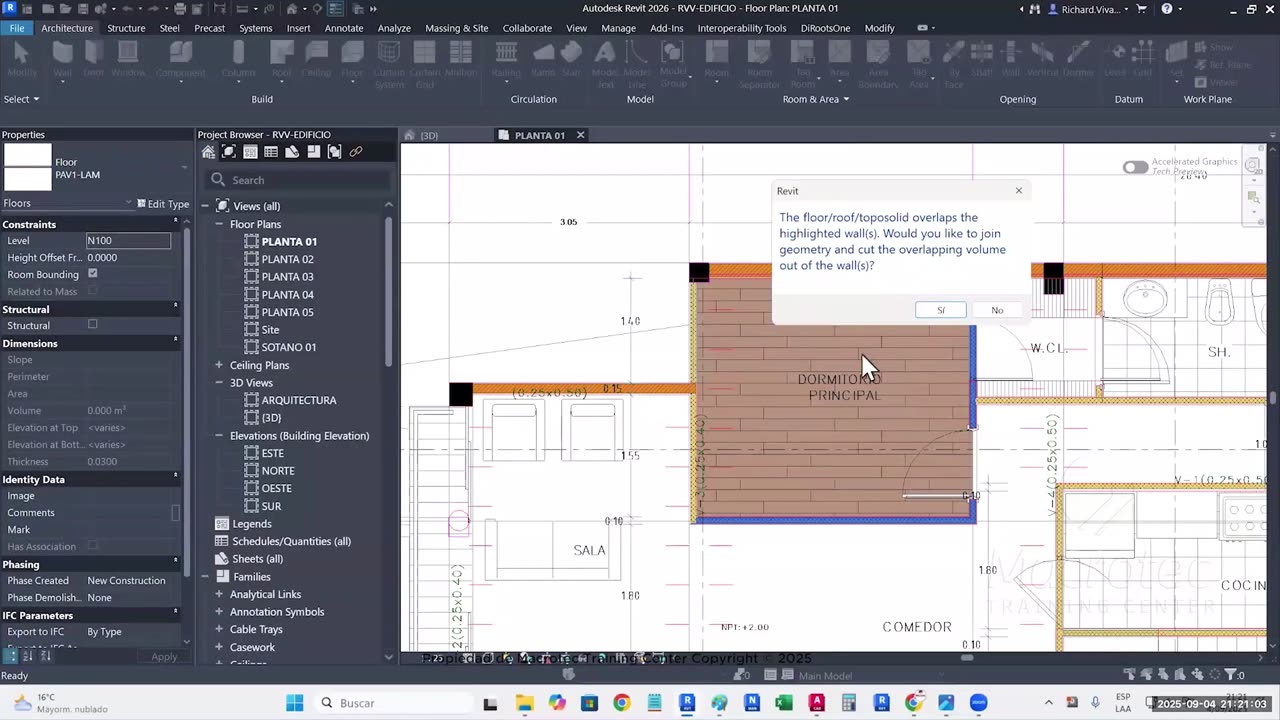Collapse the Views (all) tree node

[204, 206]
